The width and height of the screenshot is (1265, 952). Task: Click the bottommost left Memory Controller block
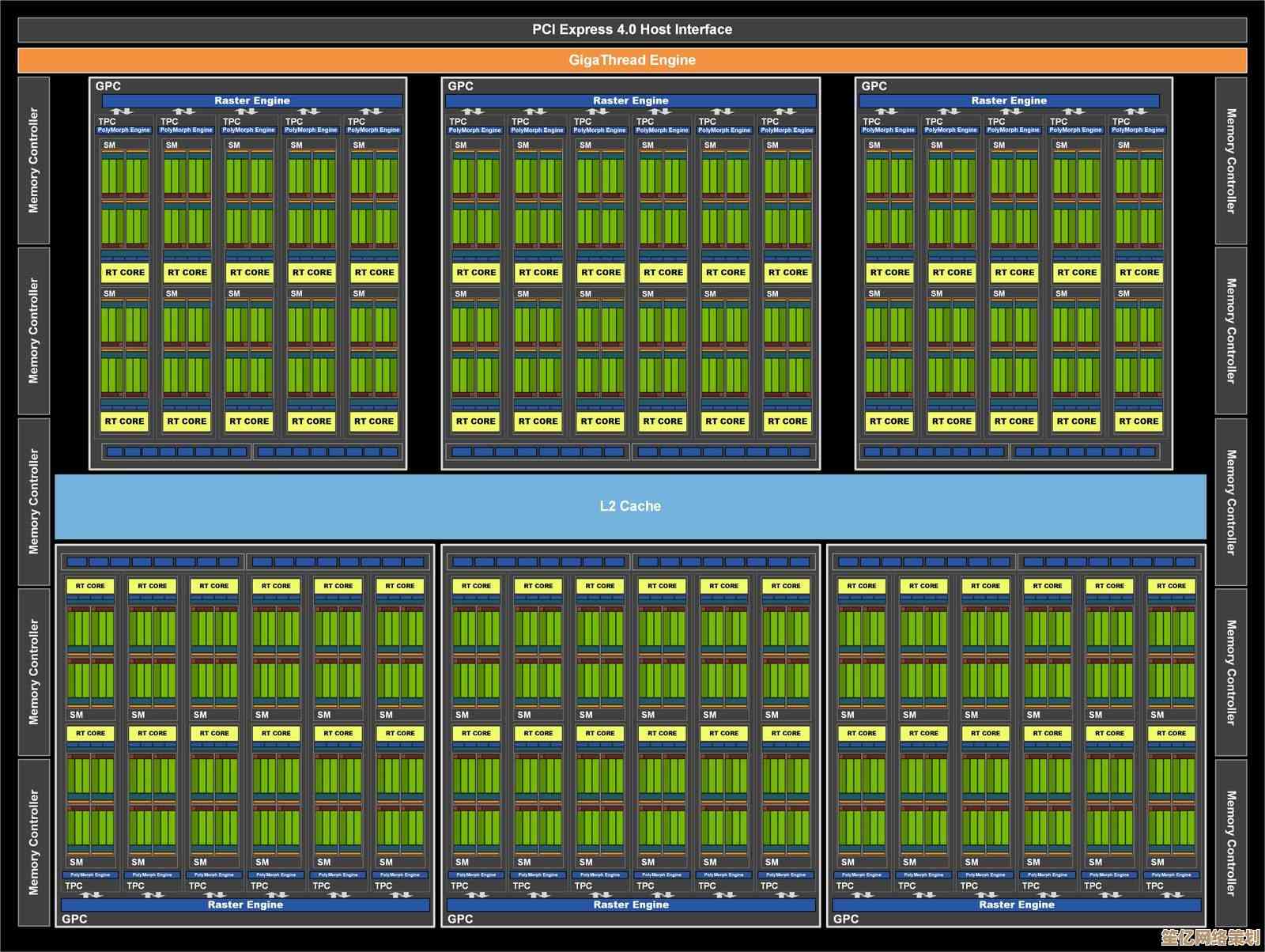[33, 842]
